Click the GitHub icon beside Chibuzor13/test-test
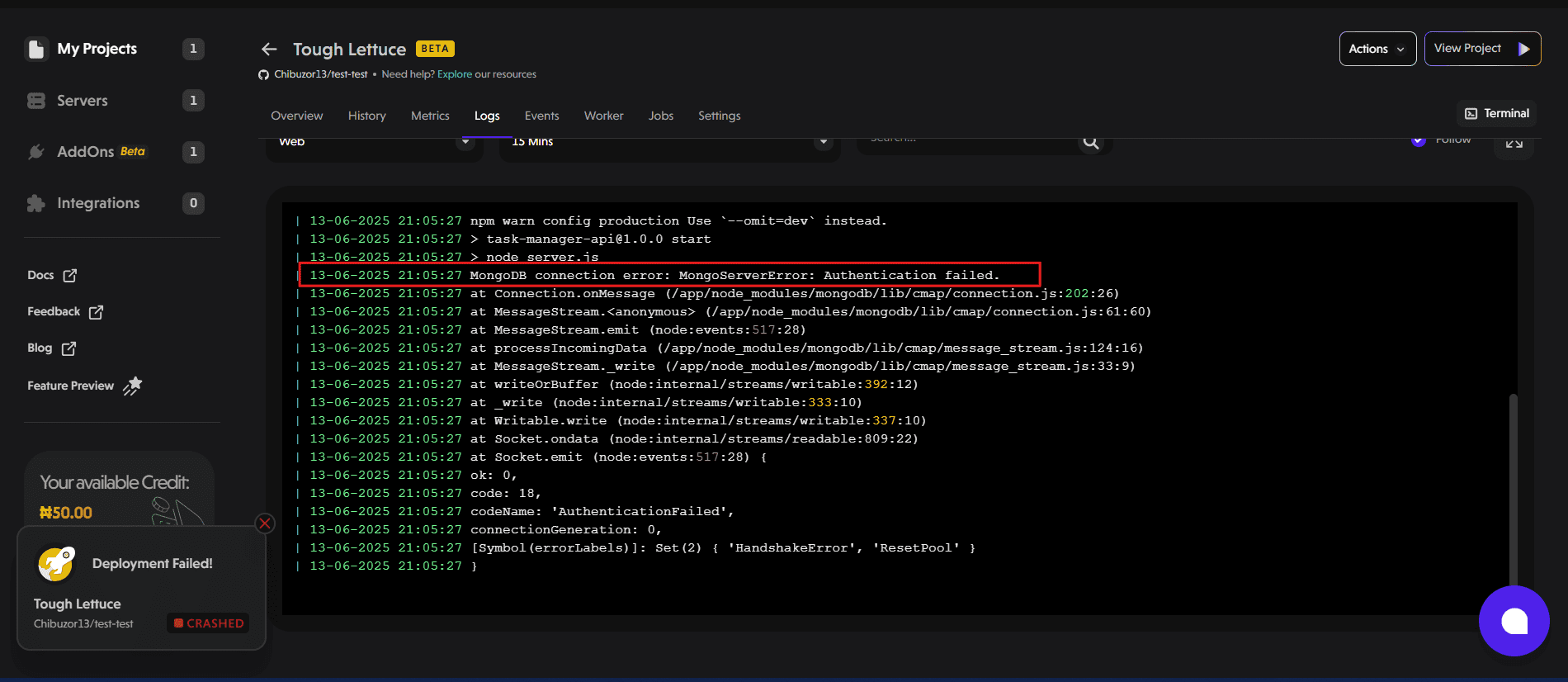The width and height of the screenshot is (1568, 682). [x=264, y=74]
